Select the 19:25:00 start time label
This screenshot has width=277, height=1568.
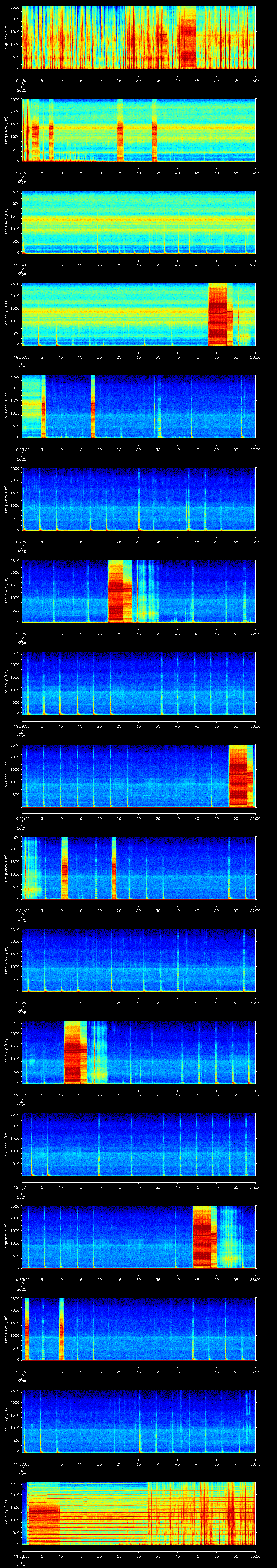pos(21,357)
